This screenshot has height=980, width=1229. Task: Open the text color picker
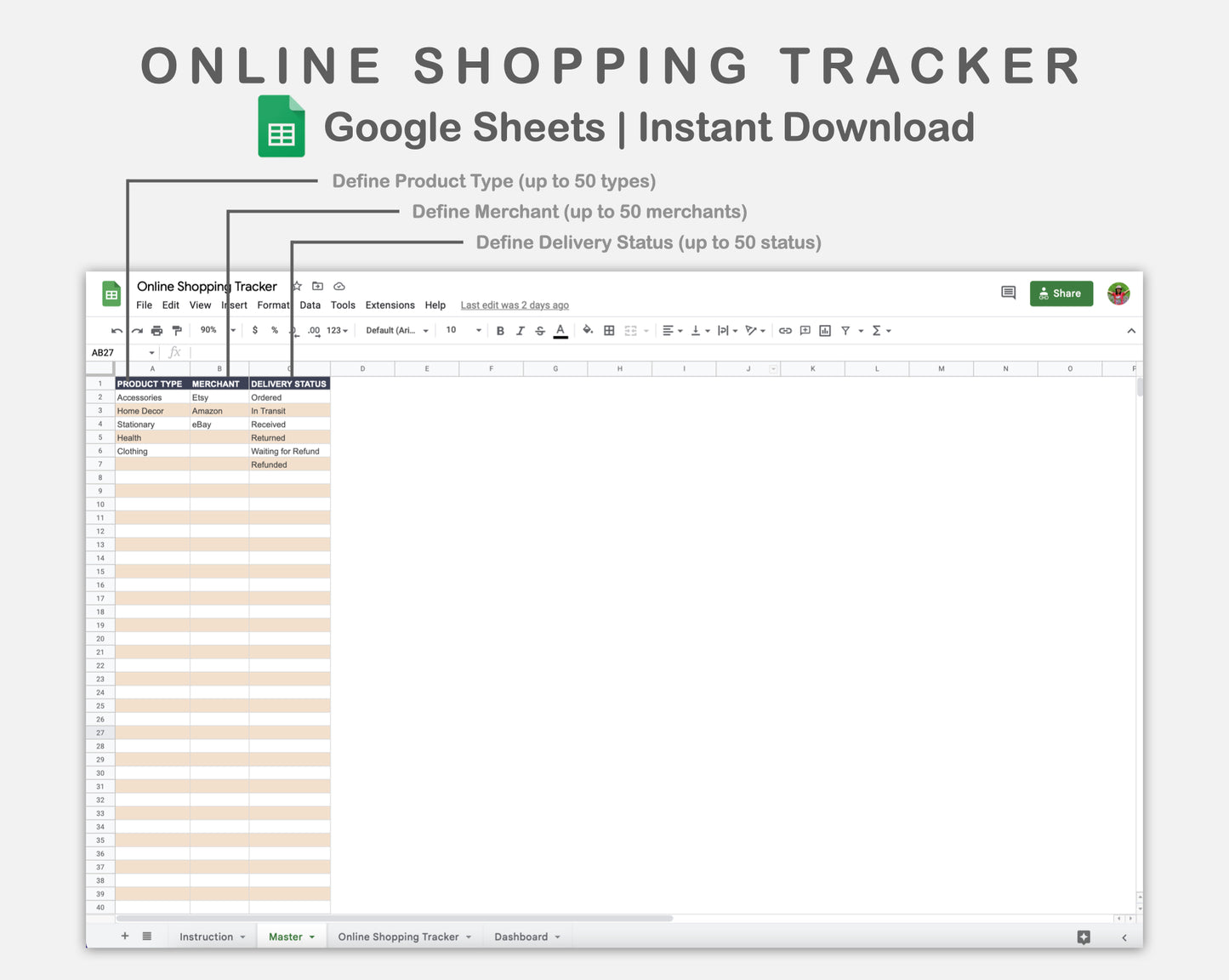click(560, 331)
